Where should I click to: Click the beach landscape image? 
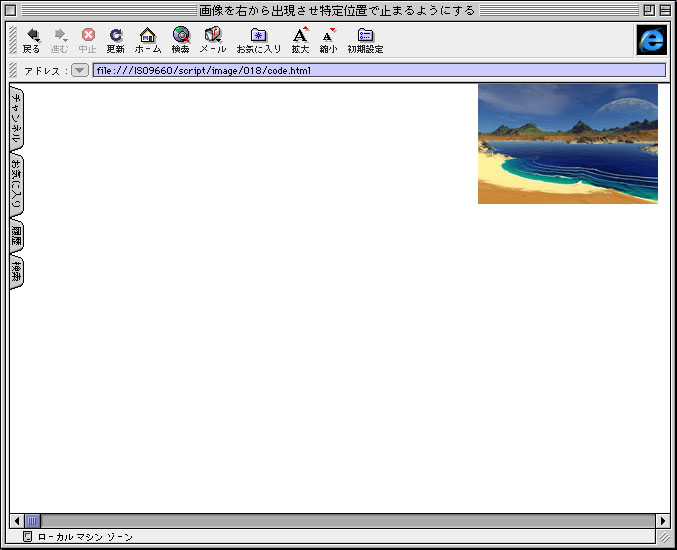click(x=568, y=144)
